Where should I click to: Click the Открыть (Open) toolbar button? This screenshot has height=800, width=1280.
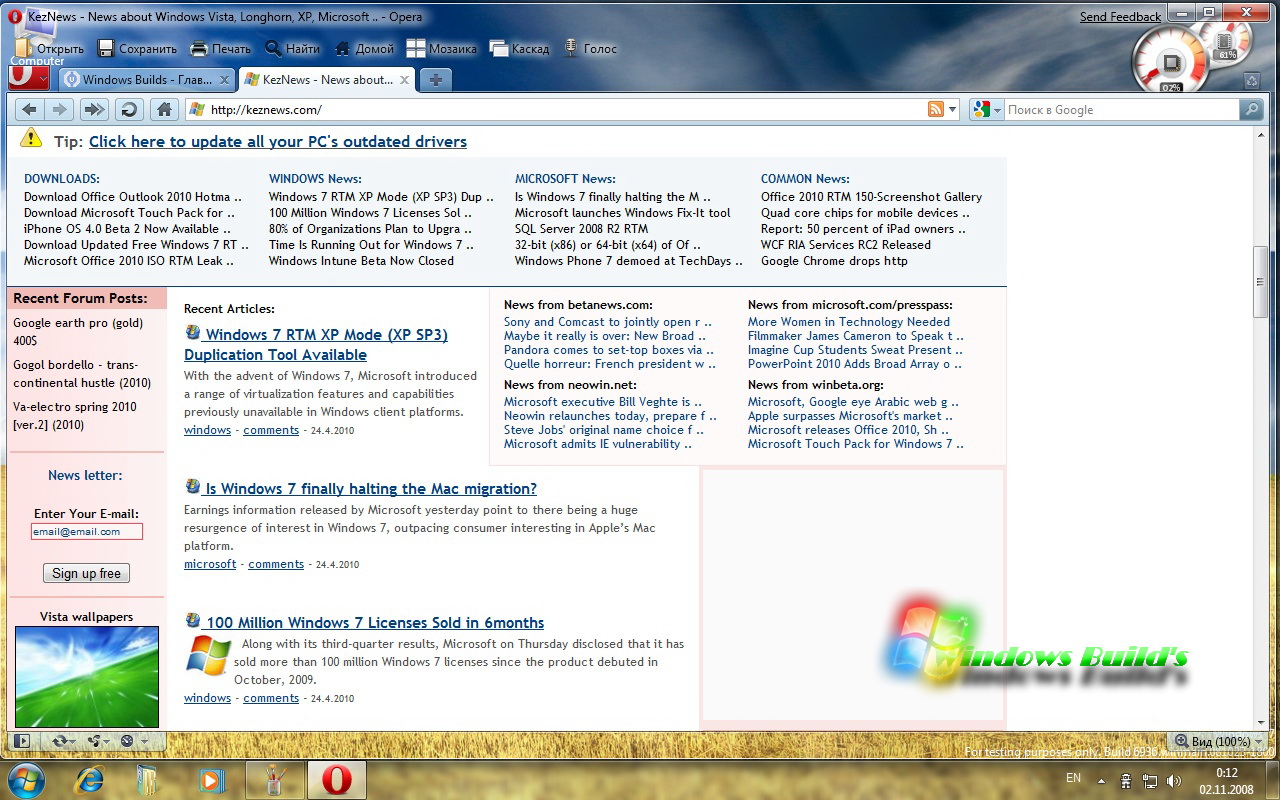click(x=50, y=48)
